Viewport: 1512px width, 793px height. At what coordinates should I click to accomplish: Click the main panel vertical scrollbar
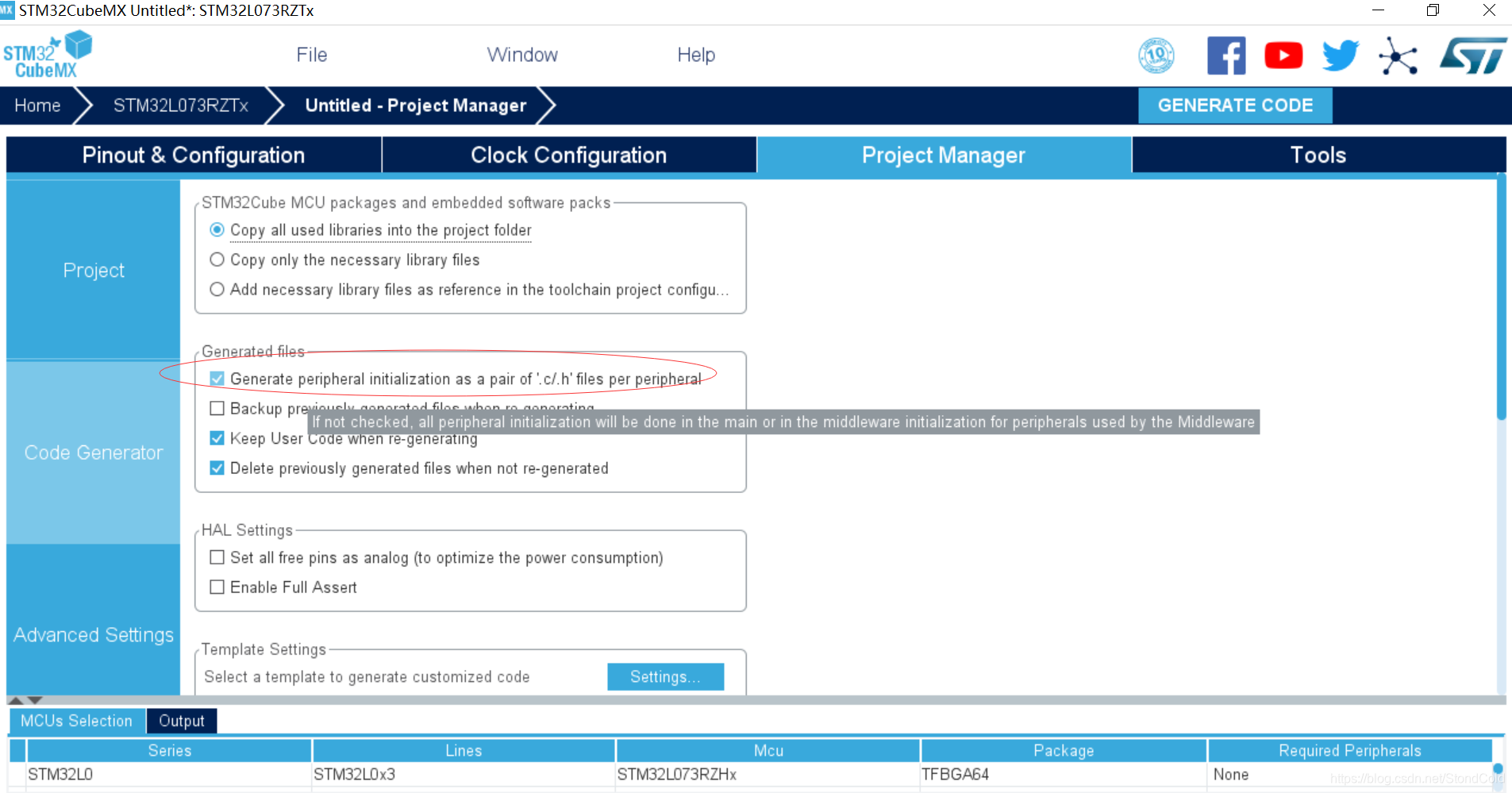(x=1501, y=298)
